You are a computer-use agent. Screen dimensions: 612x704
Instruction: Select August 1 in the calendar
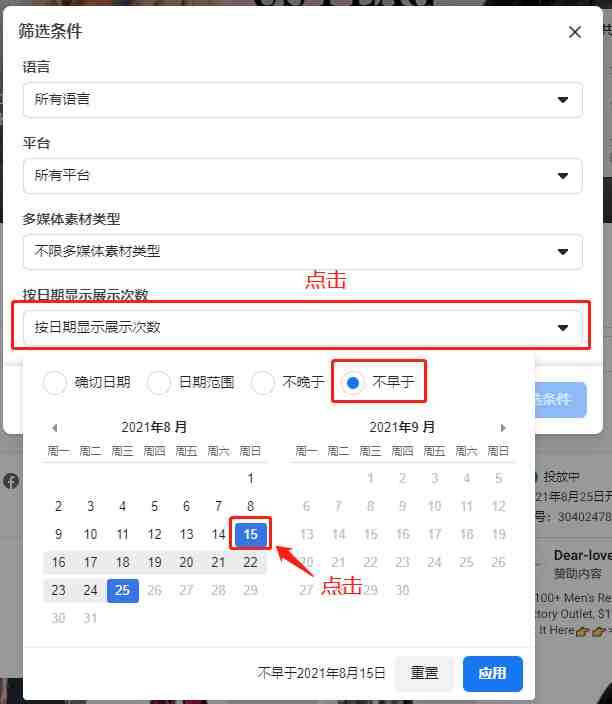coord(251,478)
